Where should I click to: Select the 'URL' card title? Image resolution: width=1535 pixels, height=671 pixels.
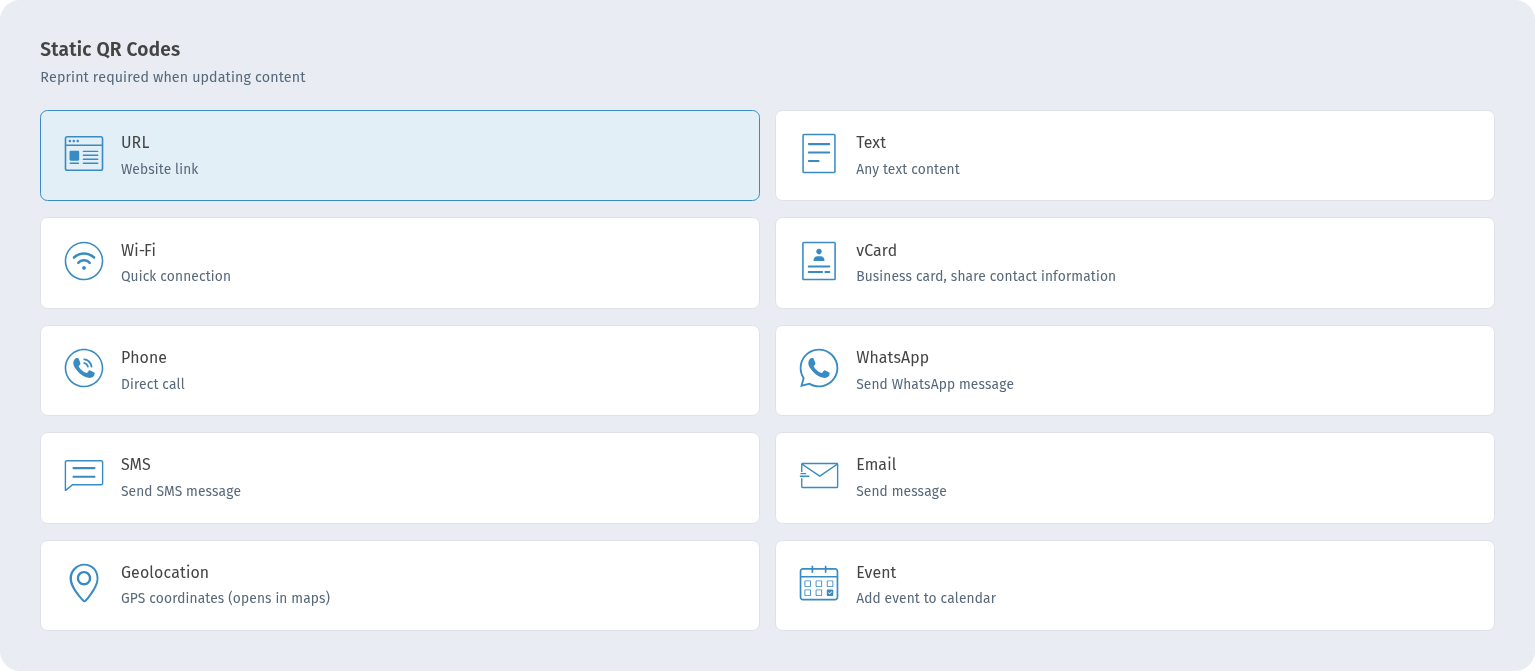(135, 143)
